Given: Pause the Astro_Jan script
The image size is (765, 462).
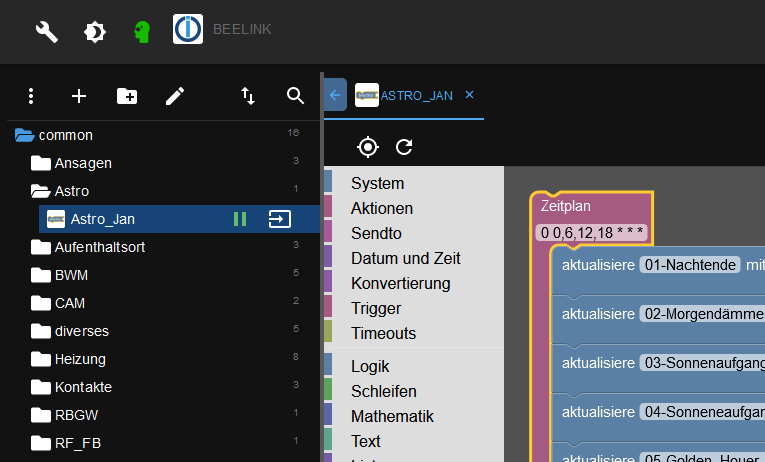Looking at the screenshot, I should (x=240, y=219).
